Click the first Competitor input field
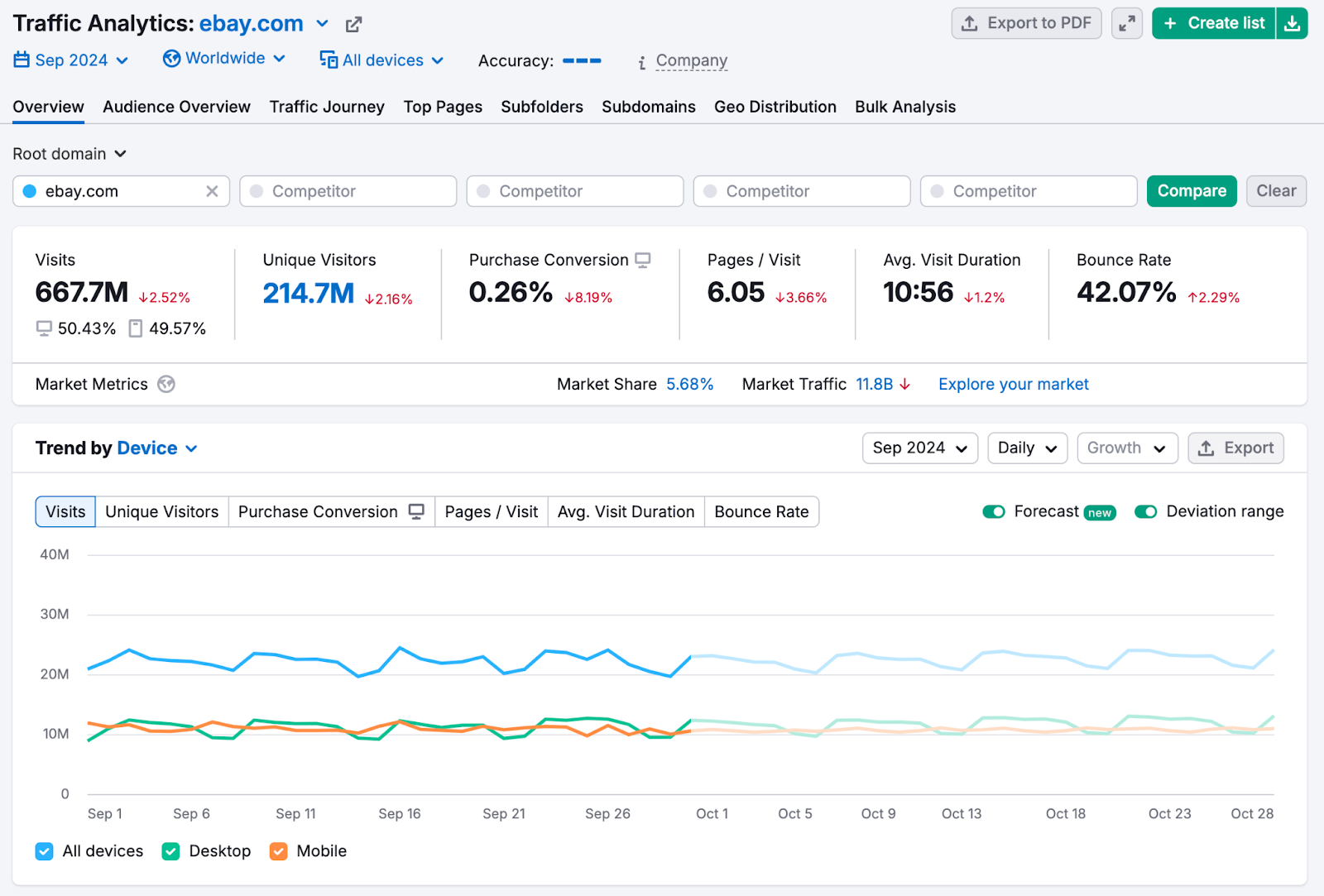 point(348,191)
